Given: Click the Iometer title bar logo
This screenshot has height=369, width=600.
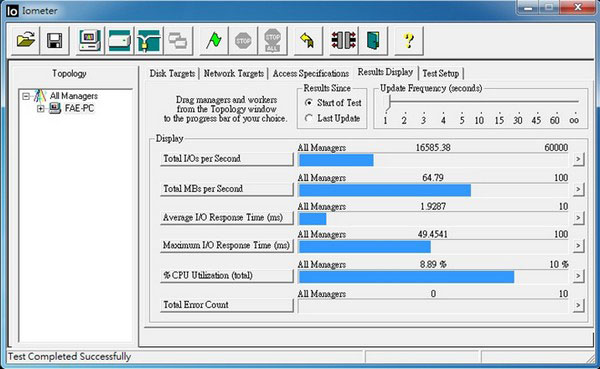Looking at the screenshot, I should click(12, 11).
